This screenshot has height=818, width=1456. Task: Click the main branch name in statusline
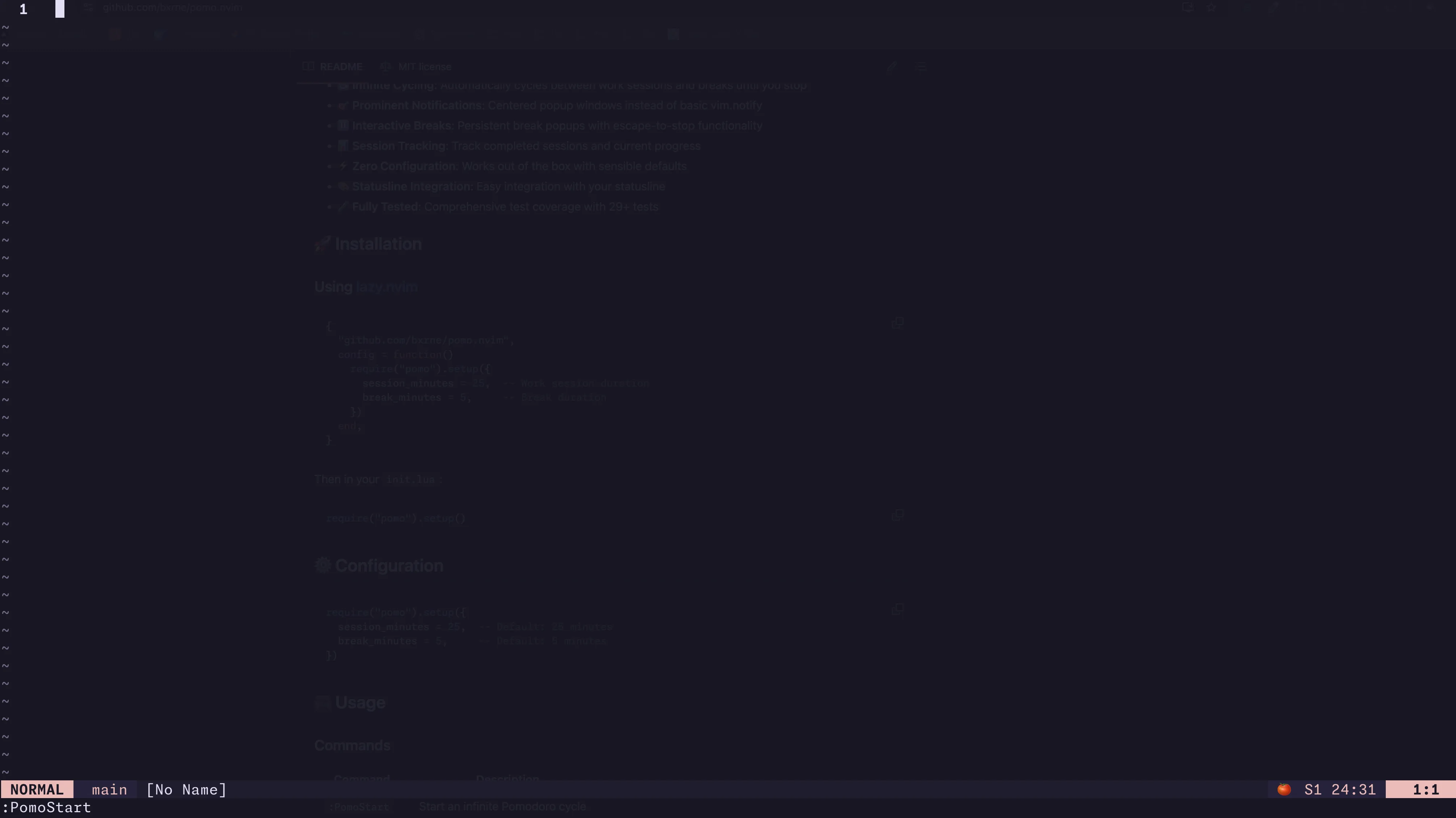click(110, 790)
